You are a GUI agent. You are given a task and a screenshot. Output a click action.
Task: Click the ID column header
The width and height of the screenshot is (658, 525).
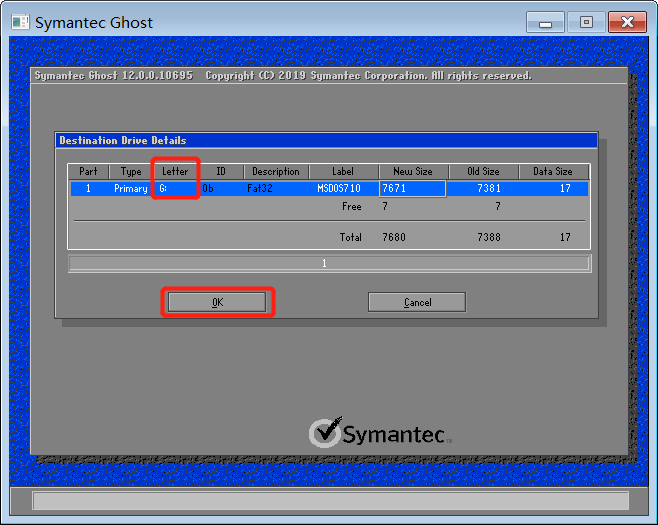click(x=221, y=172)
